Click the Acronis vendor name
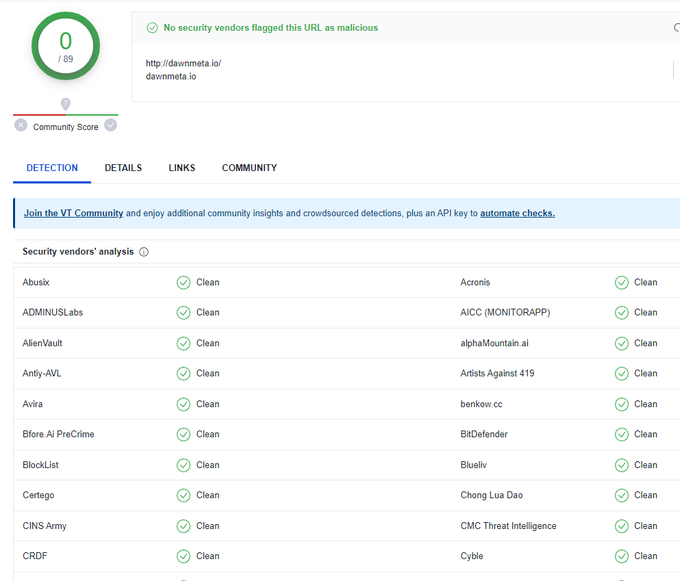This screenshot has width=680, height=581. pyautogui.click(x=475, y=282)
